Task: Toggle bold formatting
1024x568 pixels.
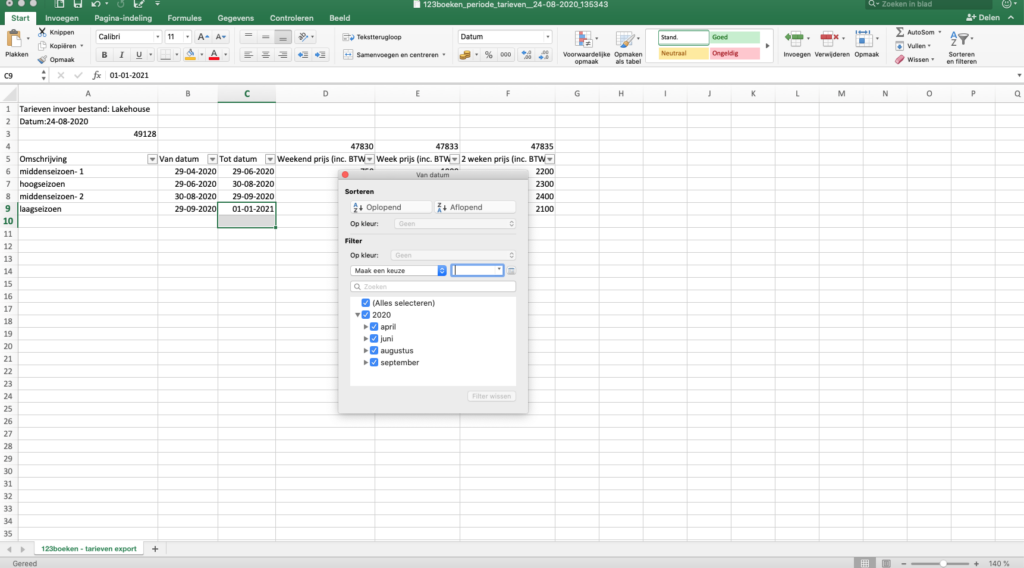Action: point(104,55)
